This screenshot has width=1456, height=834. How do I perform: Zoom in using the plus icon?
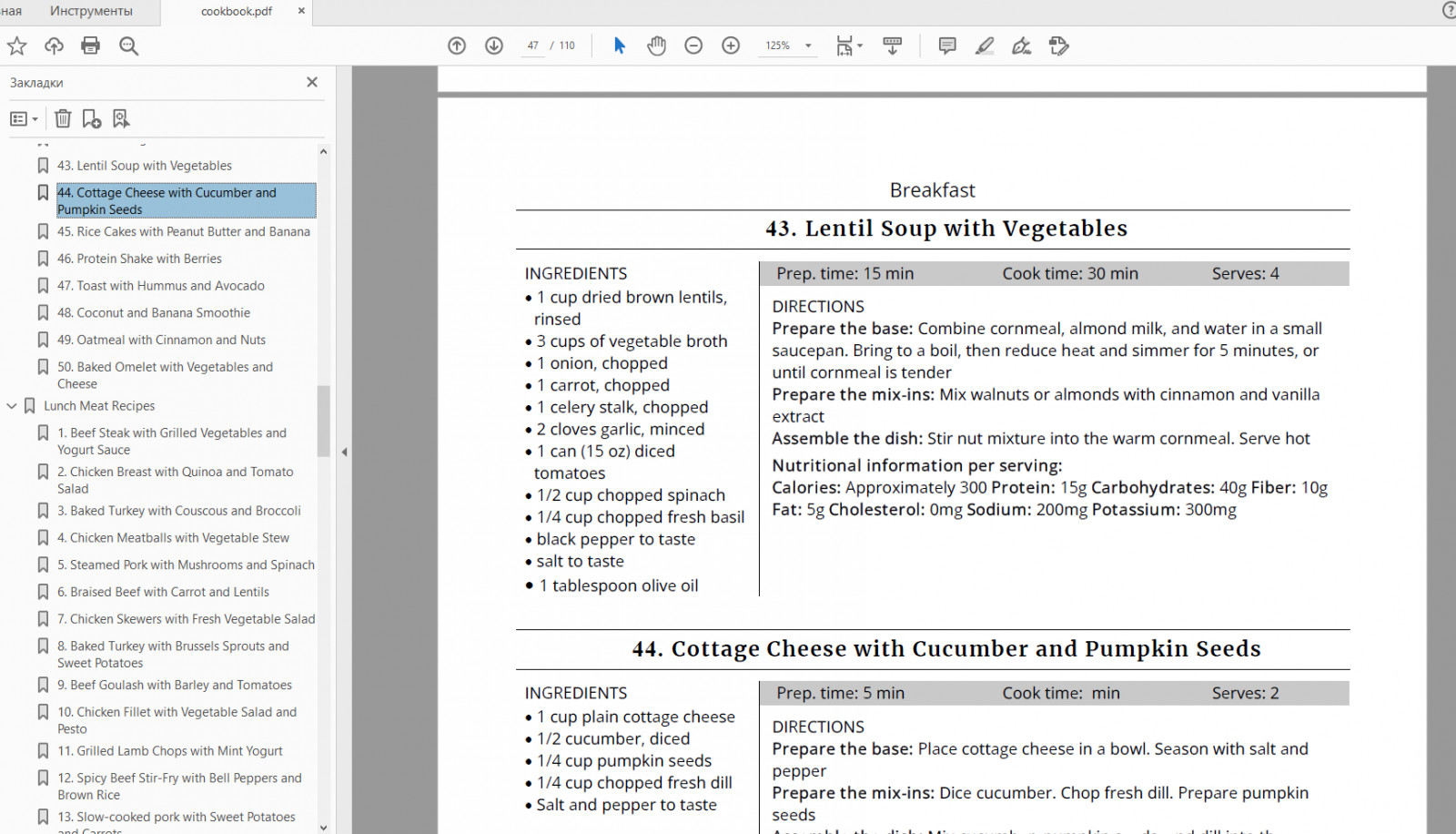tap(731, 46)
